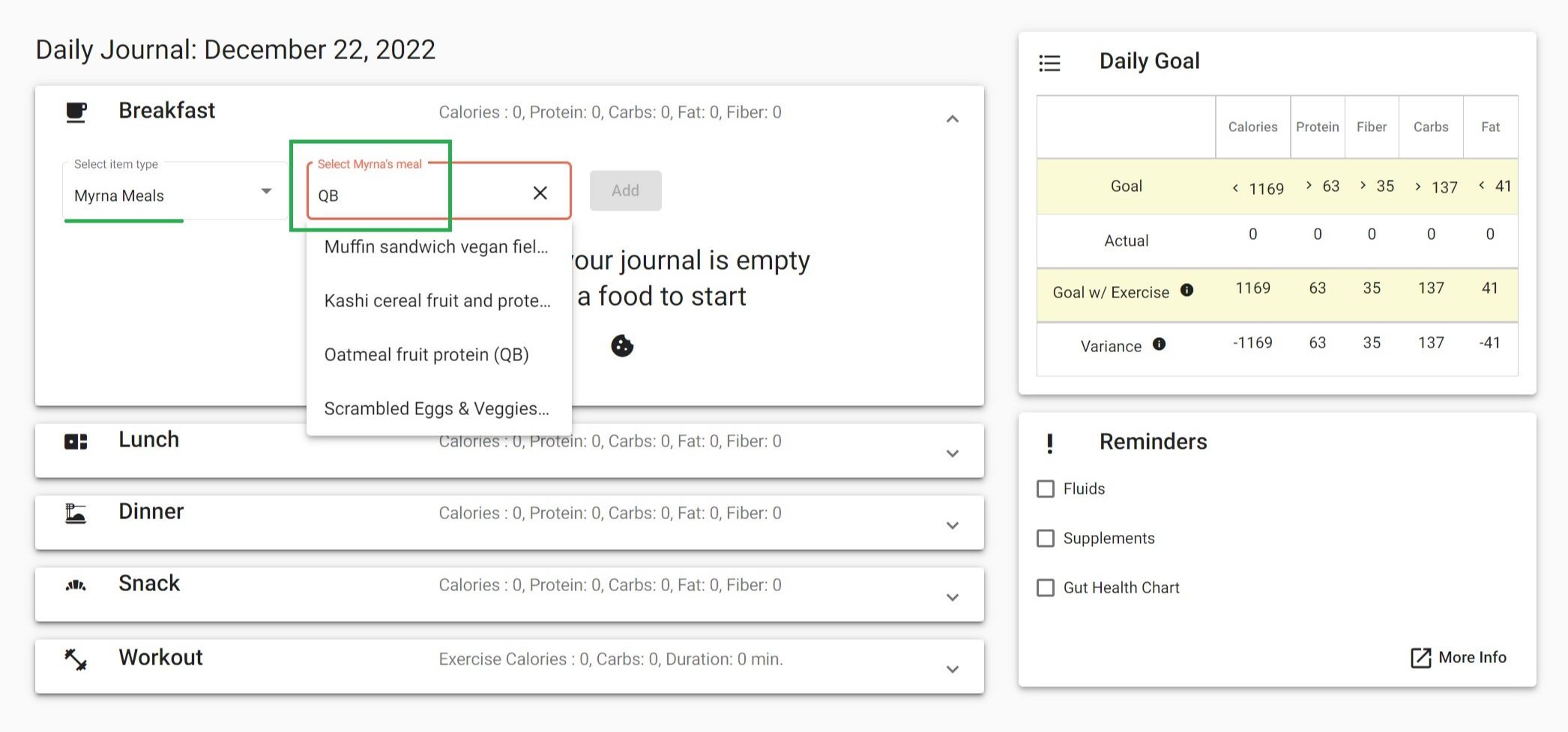Tick the Gut Health Chart checkbox
1568x732 pixels.
pos(1046,588)
